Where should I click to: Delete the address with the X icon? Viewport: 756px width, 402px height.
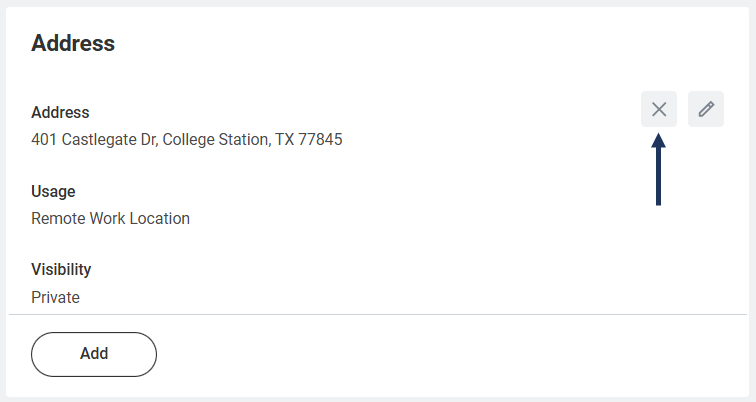[x=659, y=109]
